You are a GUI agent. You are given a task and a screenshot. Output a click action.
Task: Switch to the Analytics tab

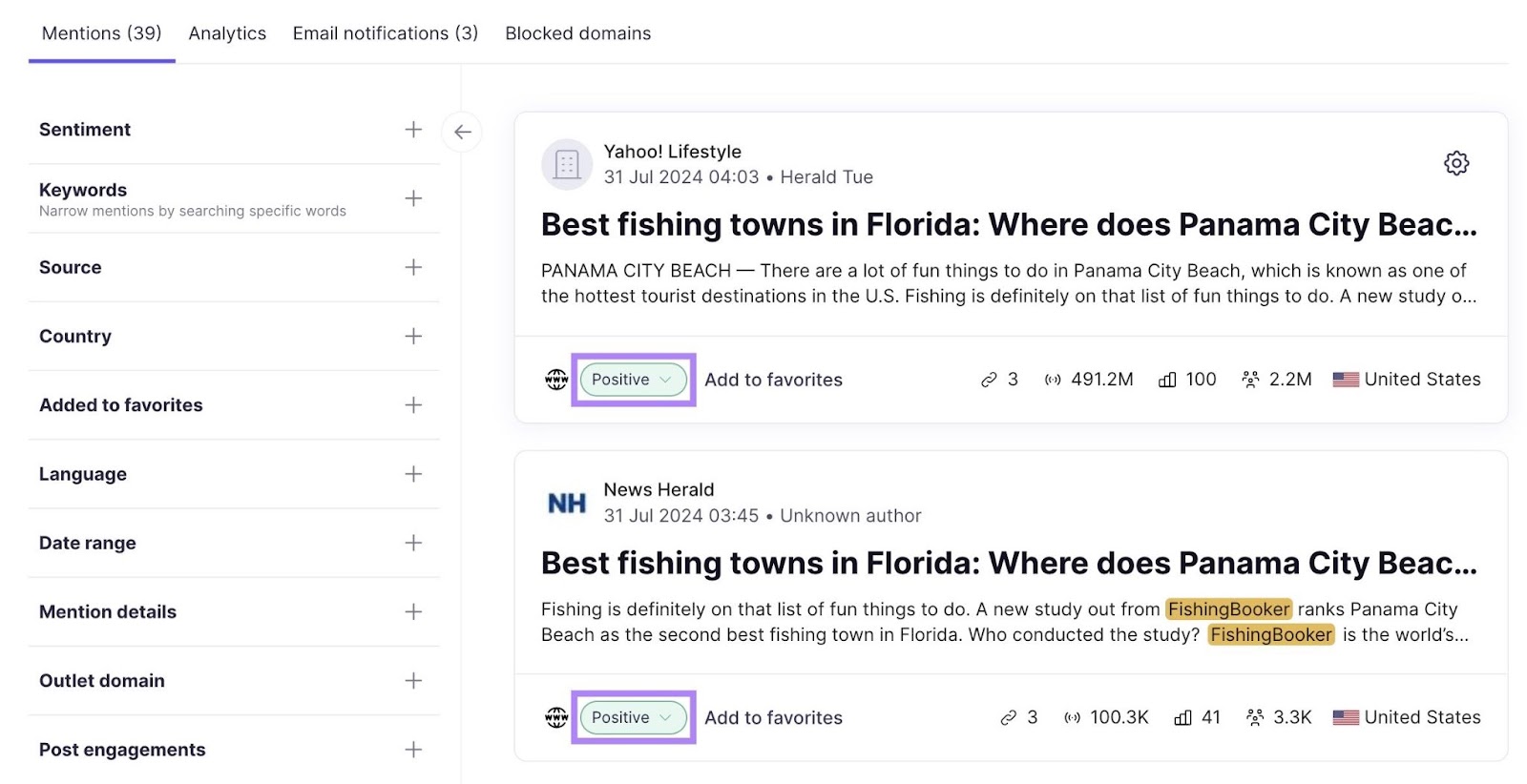pos(227,33)
